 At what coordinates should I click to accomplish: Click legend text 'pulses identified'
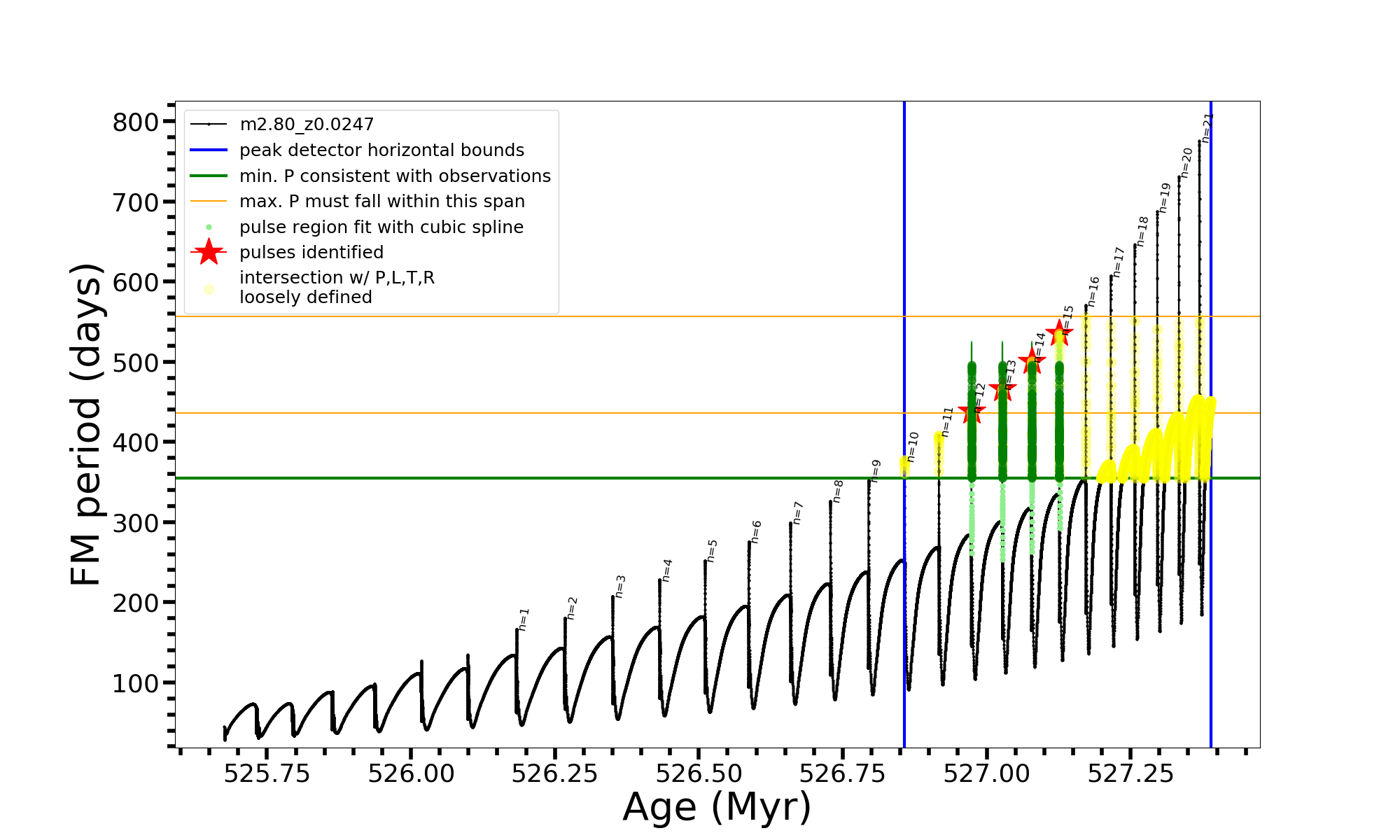click(311, 252)
